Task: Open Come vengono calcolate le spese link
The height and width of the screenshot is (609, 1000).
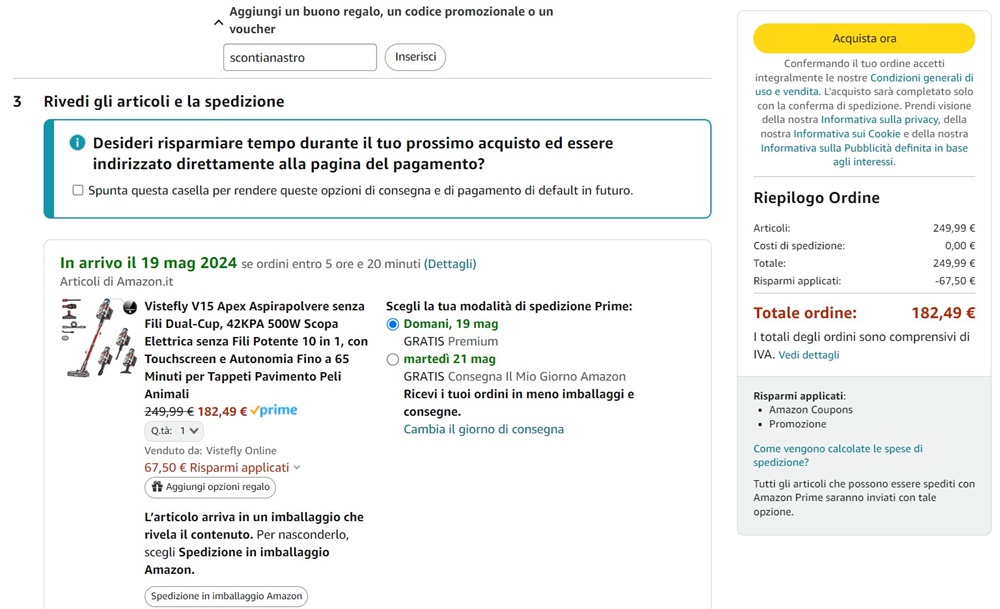Action: 838,455
